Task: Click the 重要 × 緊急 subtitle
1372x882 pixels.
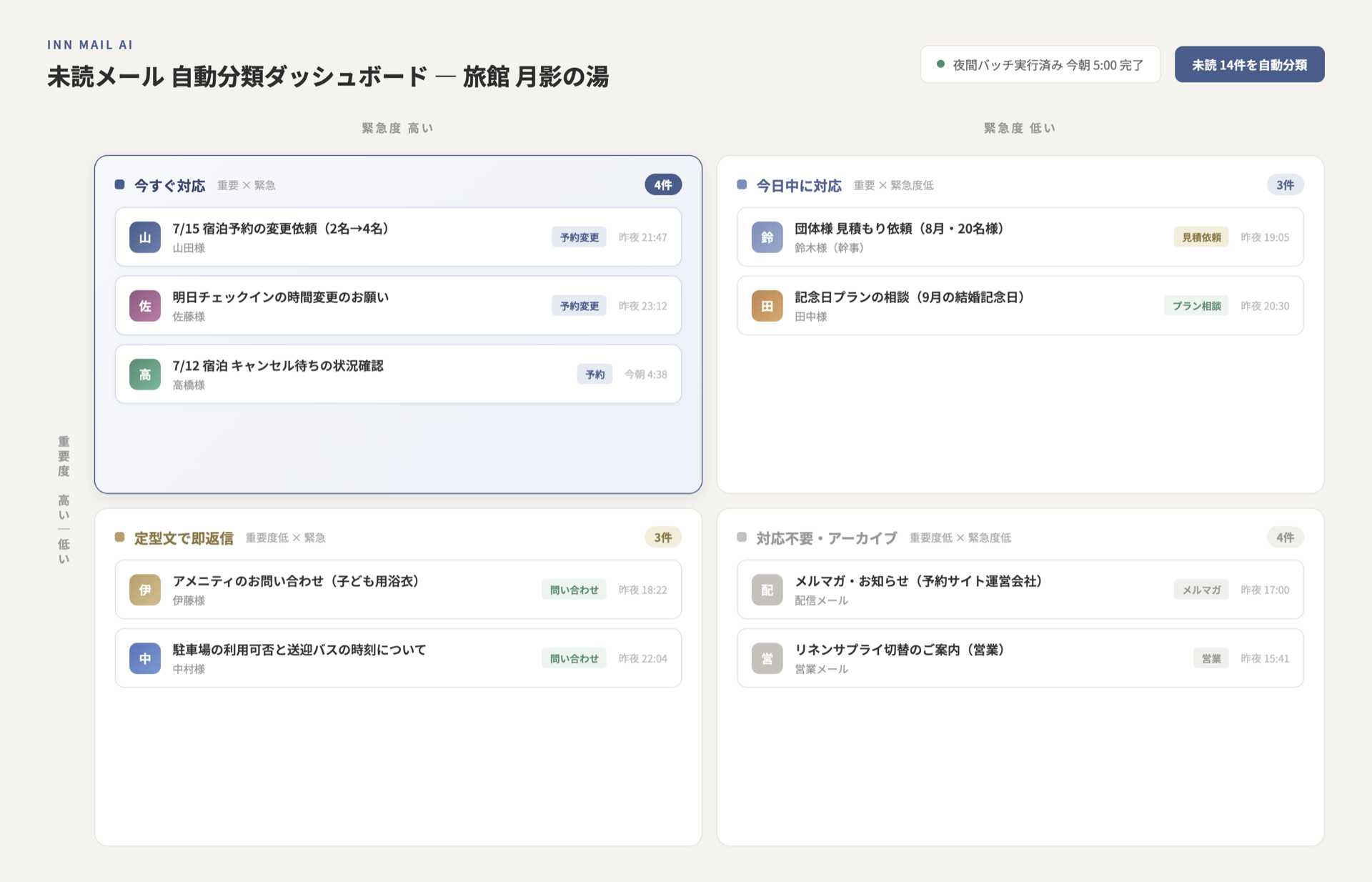Action: (247, 185)
